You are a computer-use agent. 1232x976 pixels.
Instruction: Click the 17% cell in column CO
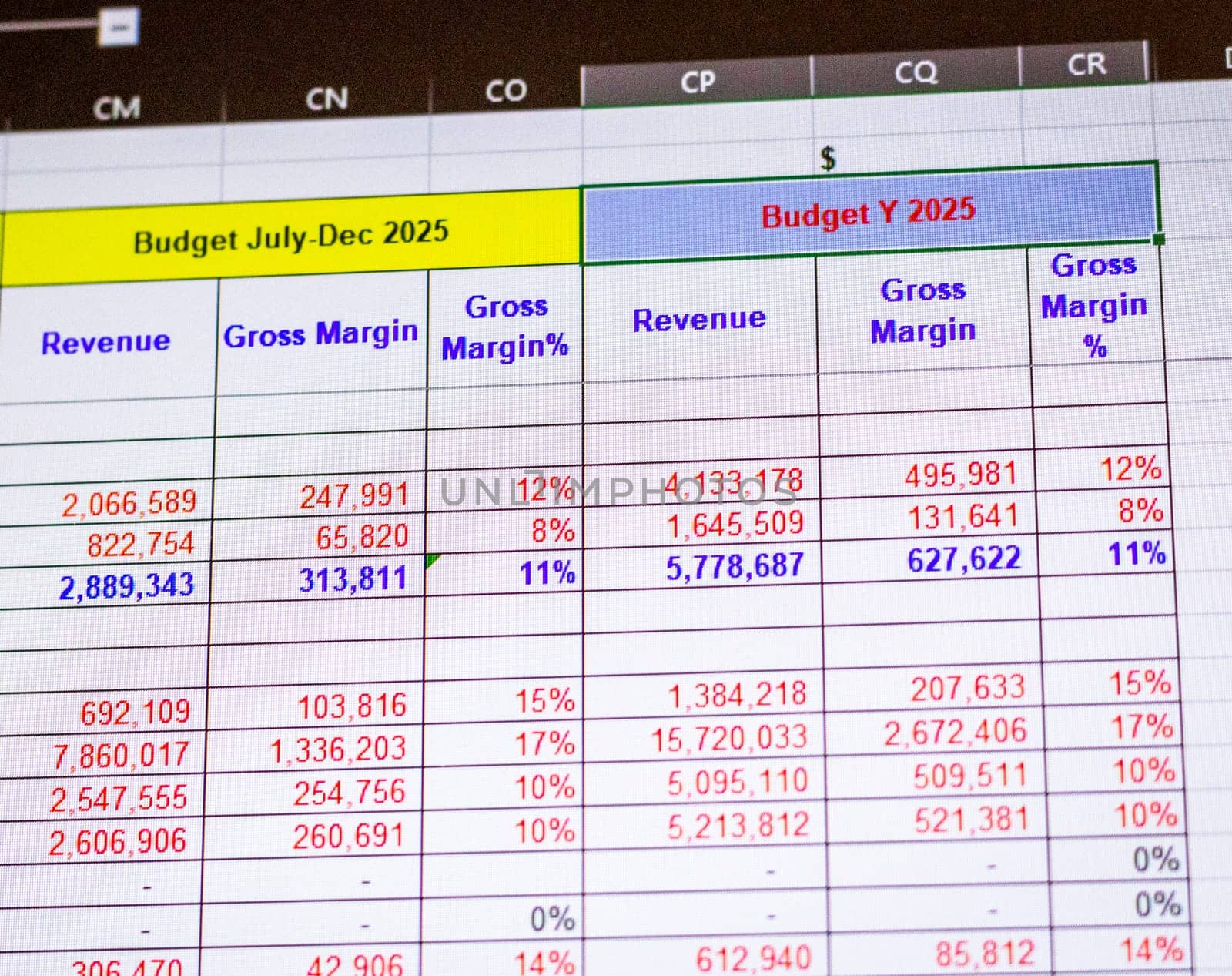[502, 745]
